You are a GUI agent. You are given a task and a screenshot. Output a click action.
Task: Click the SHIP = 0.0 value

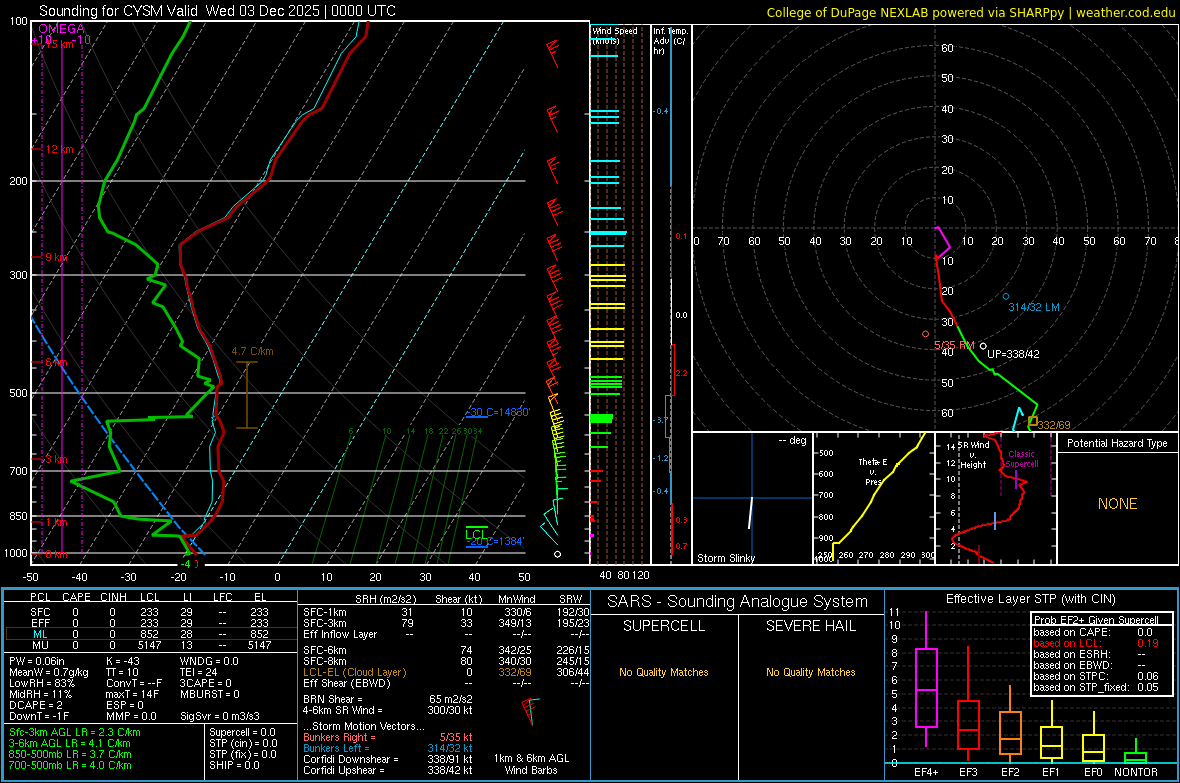(234, 765)
